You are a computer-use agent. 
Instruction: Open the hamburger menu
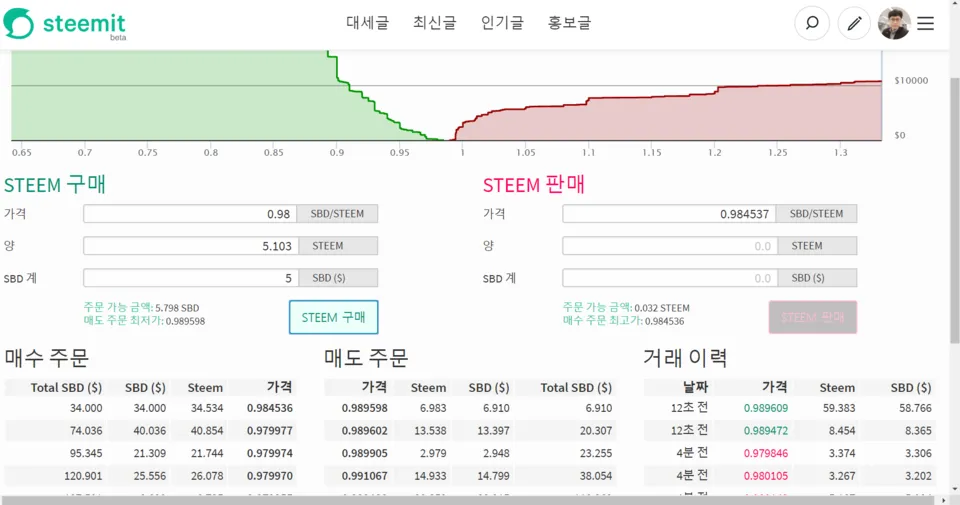point(926,23)
